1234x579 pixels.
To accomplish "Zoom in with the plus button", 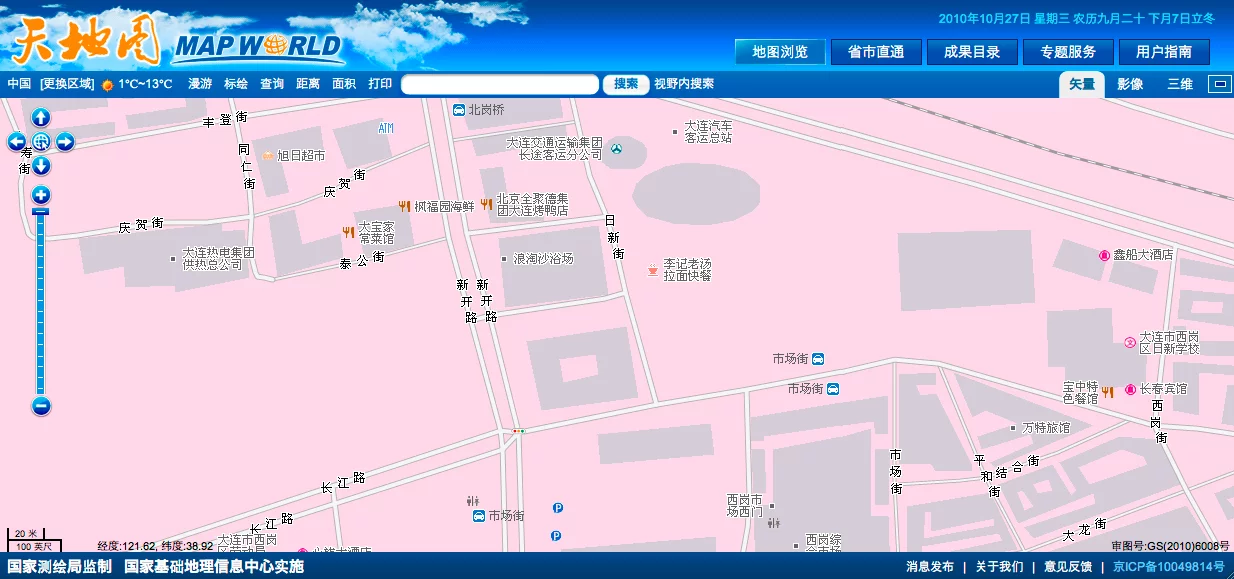I will [x=41, y=195].
